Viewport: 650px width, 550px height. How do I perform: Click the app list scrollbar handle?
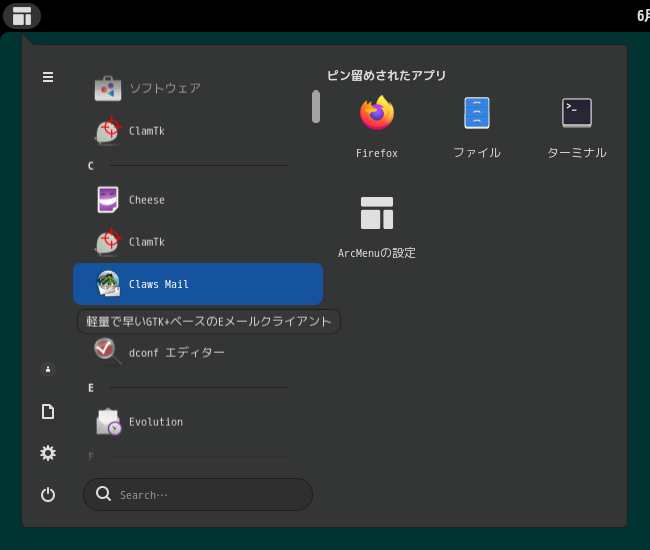[316, 107]
